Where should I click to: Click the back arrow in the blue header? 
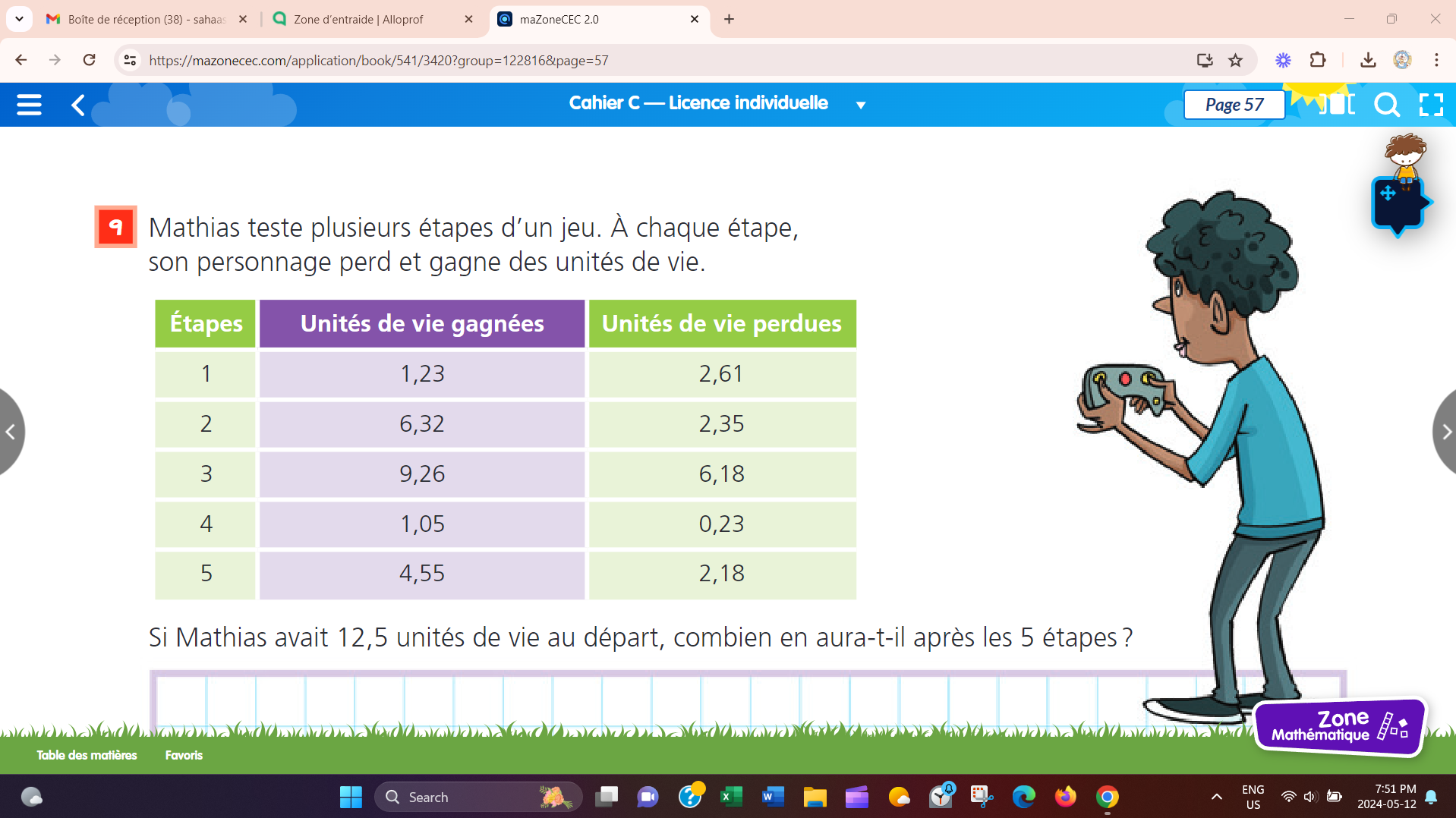pyautogui.click(x=77, y=105)
